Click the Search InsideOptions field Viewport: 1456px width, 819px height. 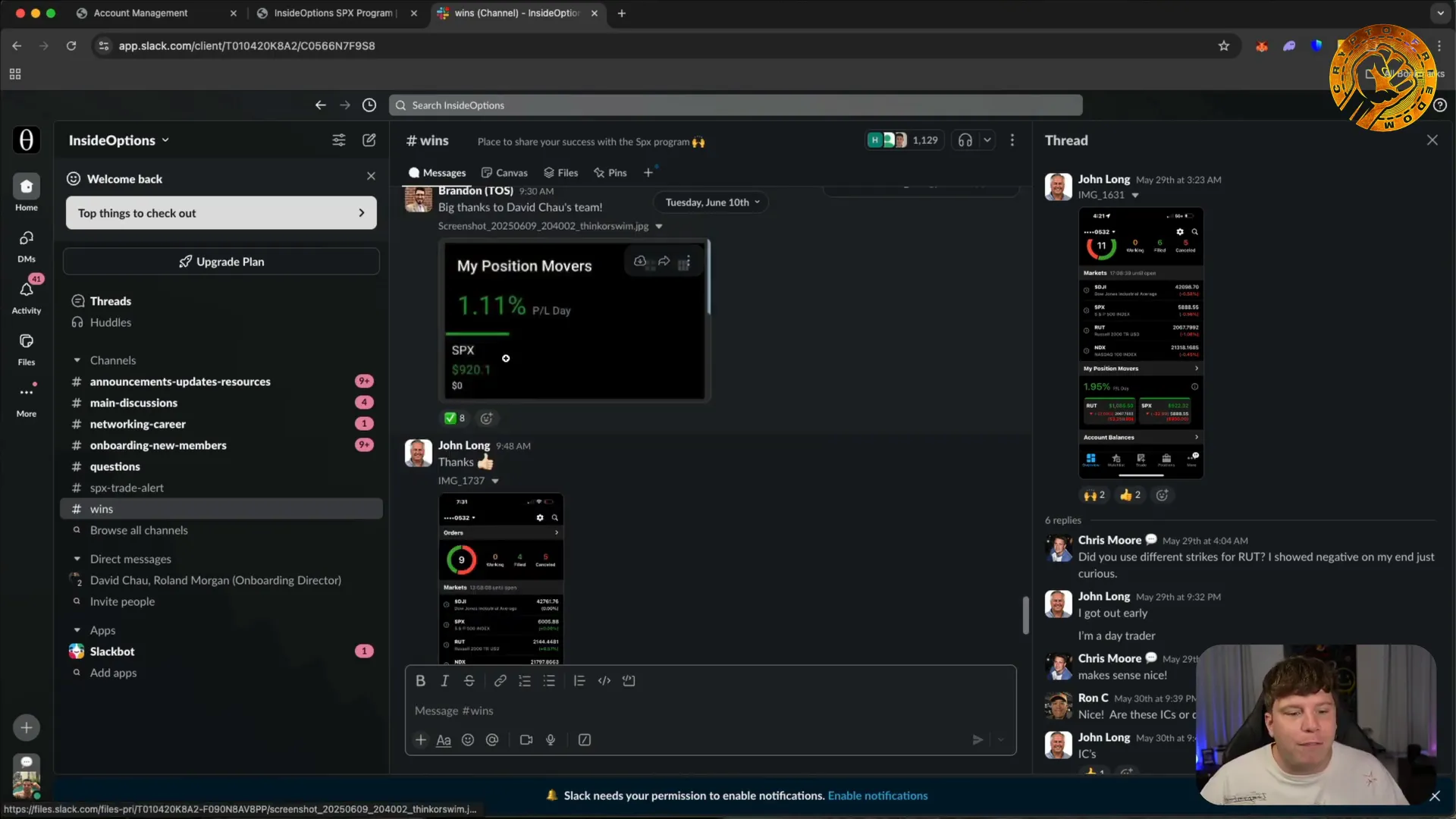coord(736,105)
